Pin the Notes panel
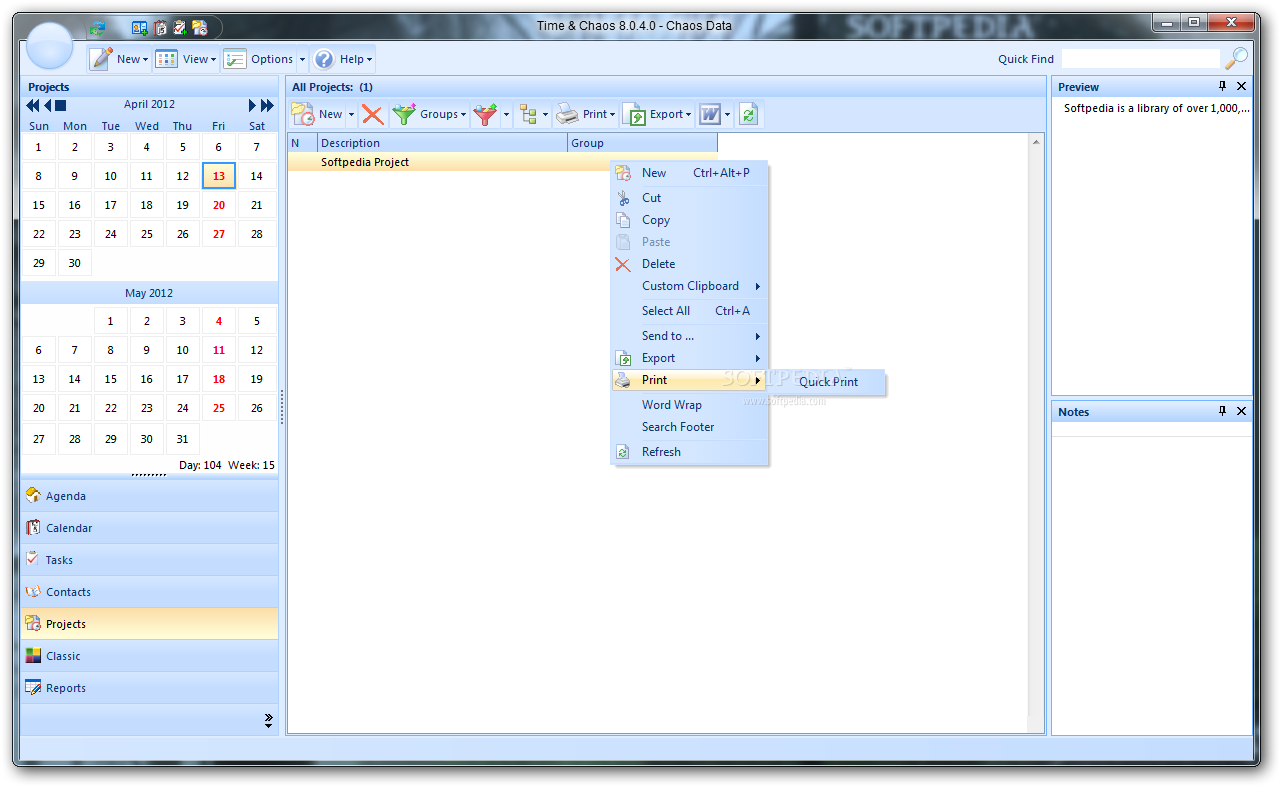Viewport: 1281px width, 787px height. click(1222, 411)
